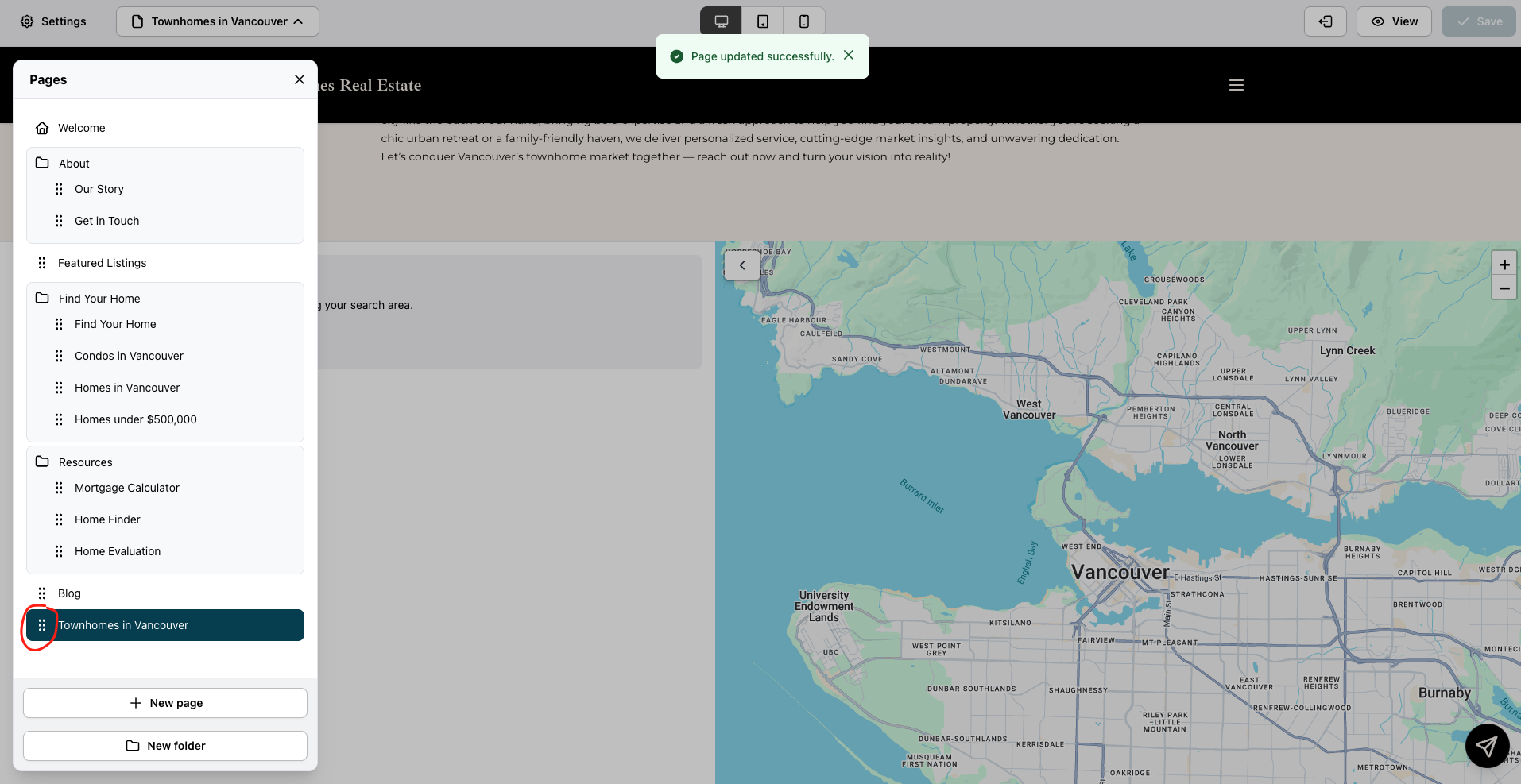Close the Pages panel
This screenshot has width=1521, height=784.
pyautogui.click(x=300, y=79)
